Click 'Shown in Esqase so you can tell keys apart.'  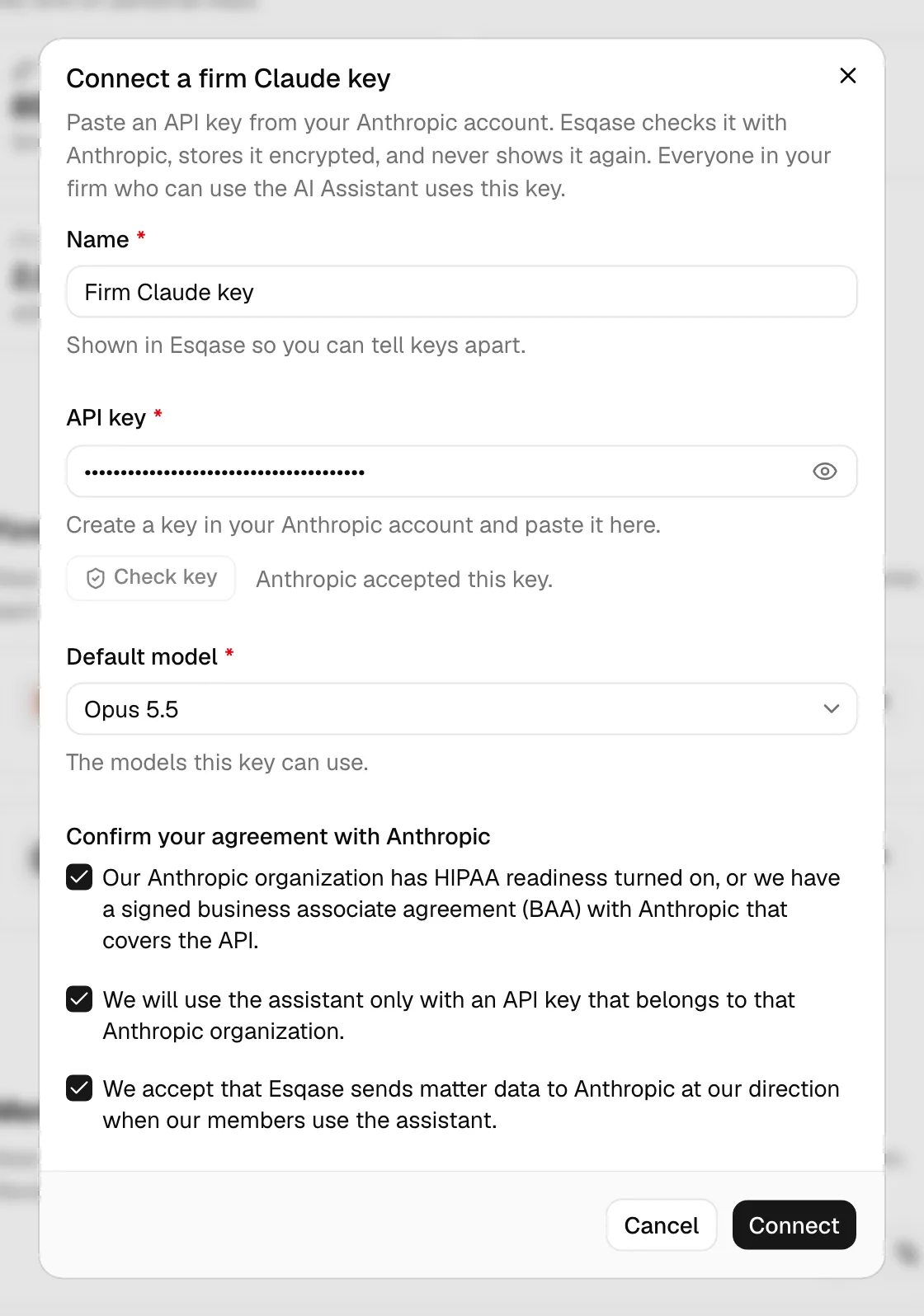[296, 345]
